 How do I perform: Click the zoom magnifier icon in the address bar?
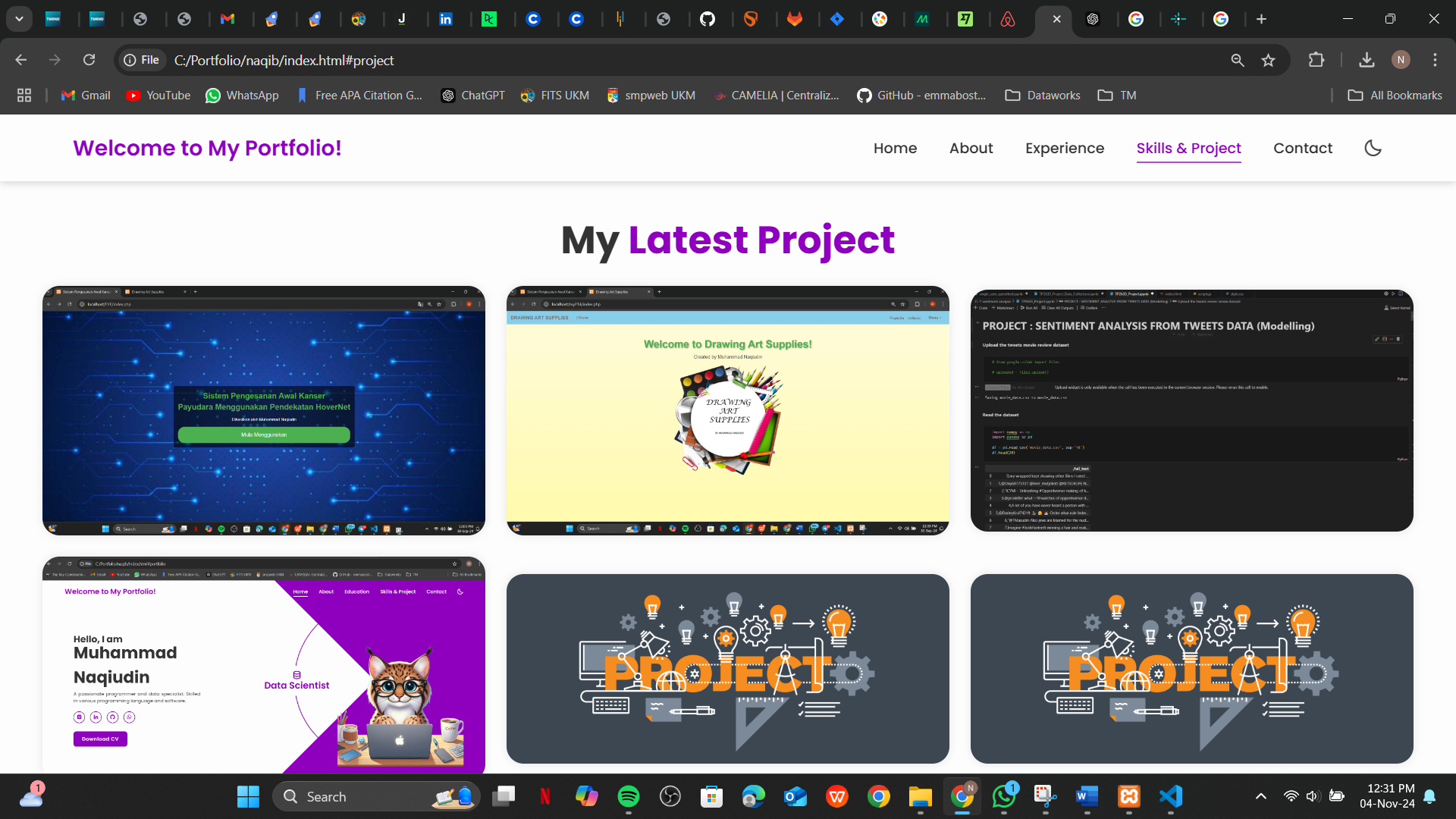point(1238,60)
